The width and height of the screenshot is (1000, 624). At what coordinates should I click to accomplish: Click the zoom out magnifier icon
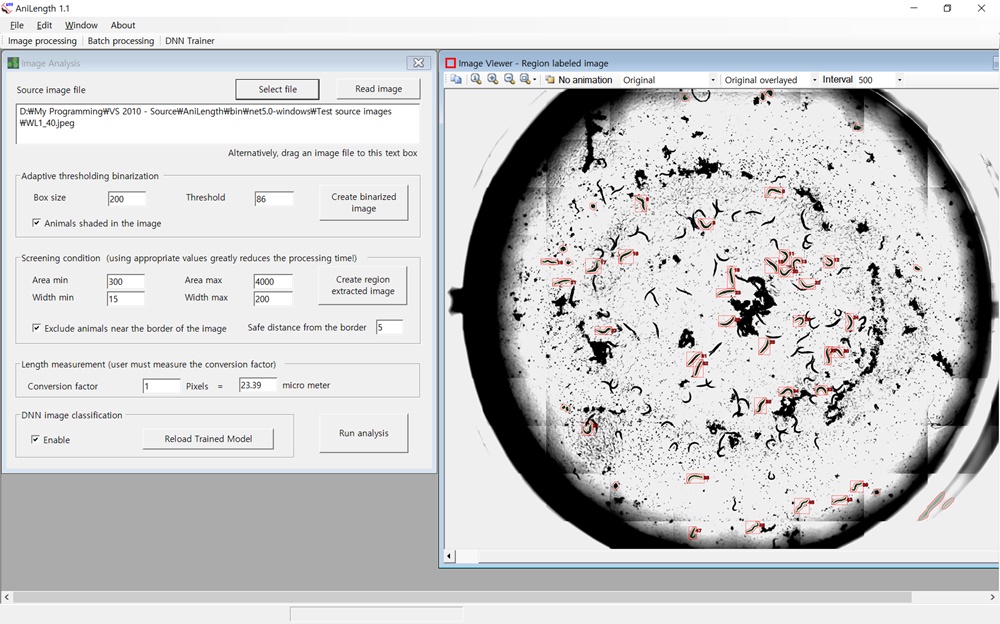click(x=509, y=80)
